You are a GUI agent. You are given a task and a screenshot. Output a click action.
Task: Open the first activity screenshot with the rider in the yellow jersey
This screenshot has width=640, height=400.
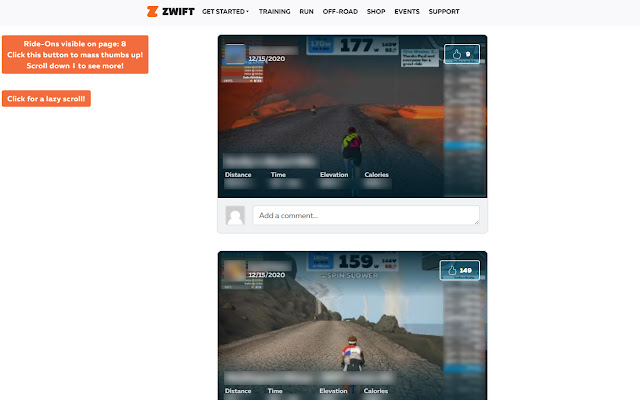tap(352, 116)
